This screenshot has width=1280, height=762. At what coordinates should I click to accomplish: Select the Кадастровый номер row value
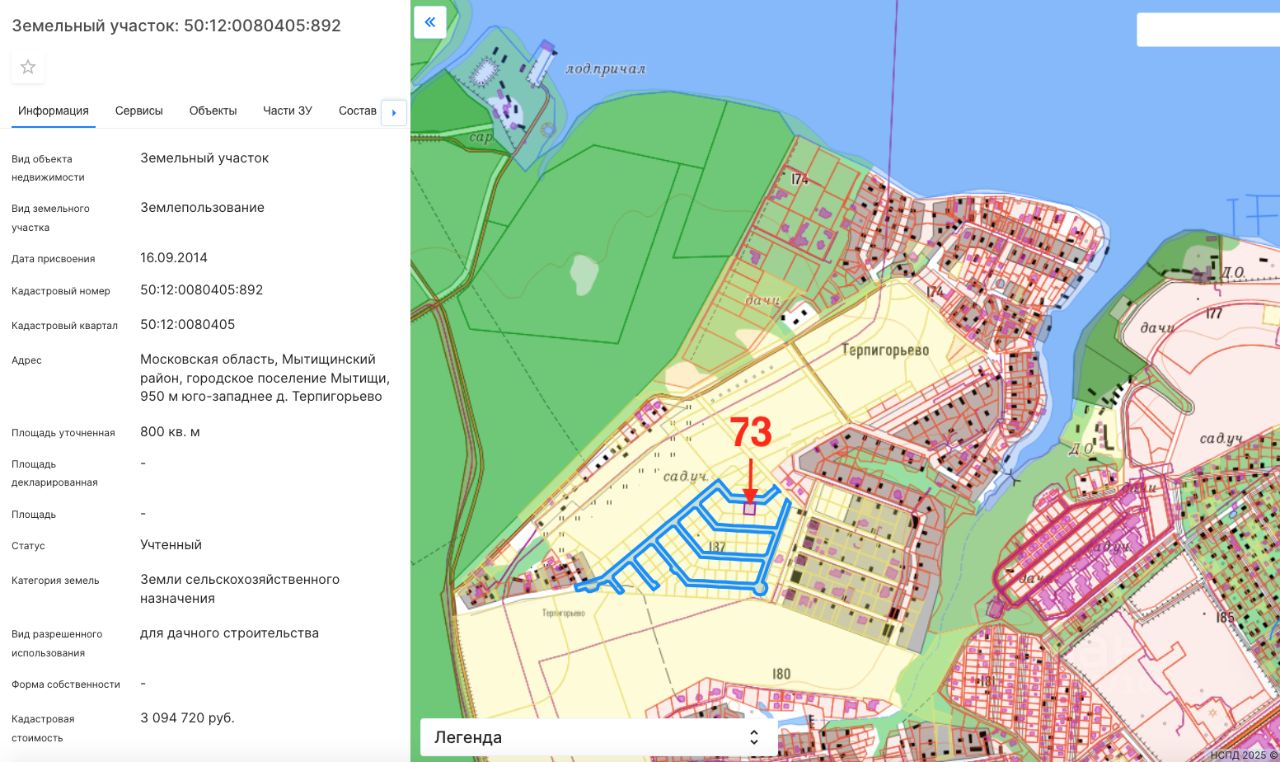pos(201,290)
